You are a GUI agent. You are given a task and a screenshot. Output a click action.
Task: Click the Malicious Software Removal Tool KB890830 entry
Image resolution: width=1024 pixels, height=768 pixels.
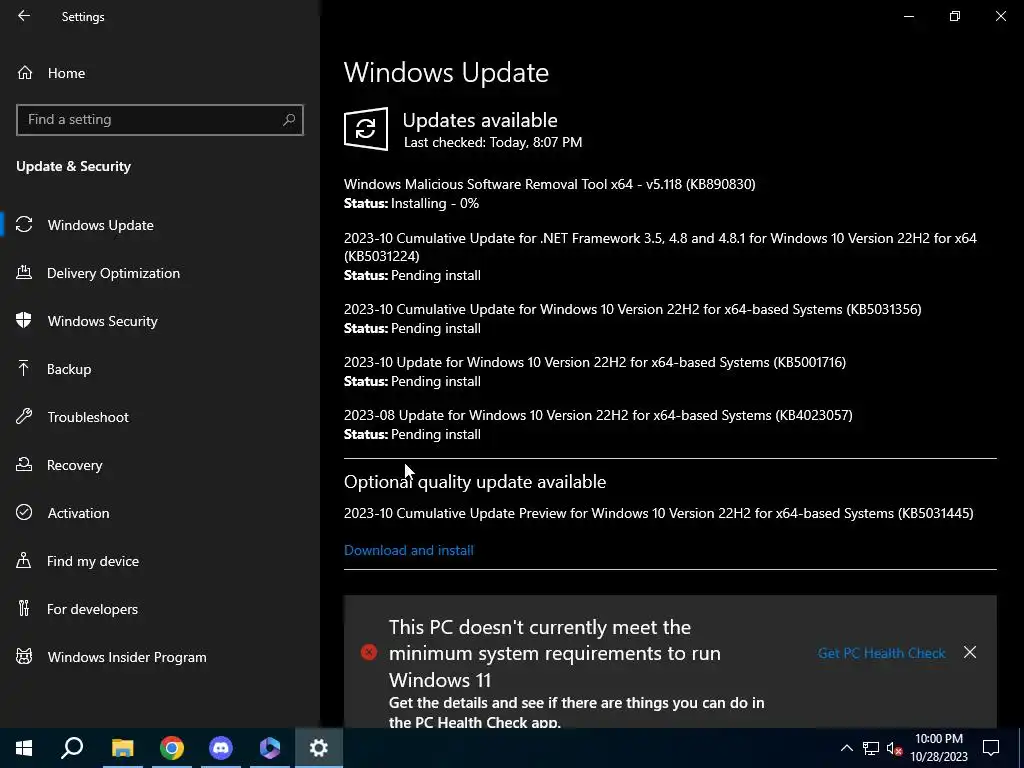pyautogui.click(x=550, y=184)
